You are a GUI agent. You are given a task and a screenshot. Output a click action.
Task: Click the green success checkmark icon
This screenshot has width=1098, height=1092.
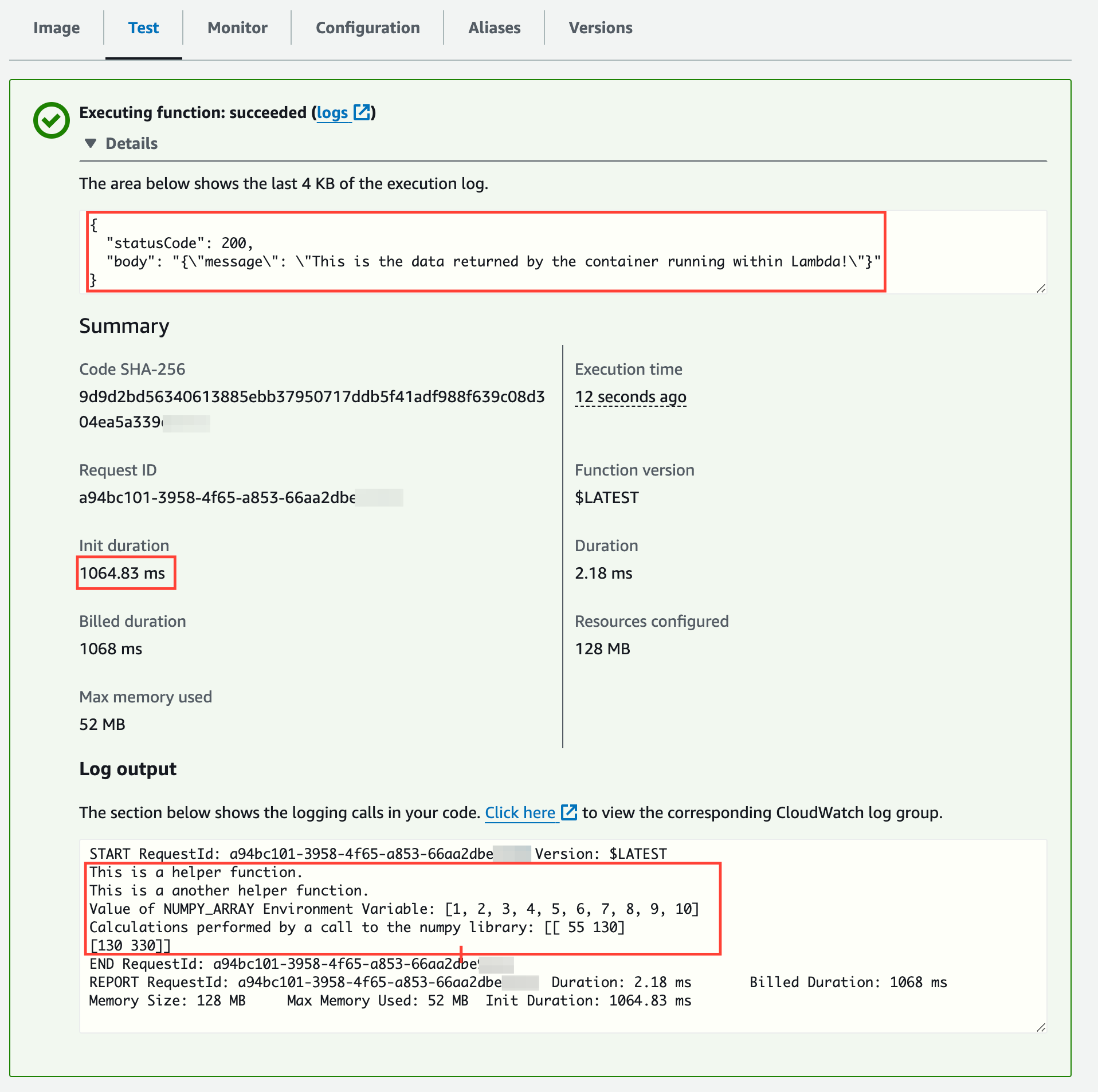[51, 120]
